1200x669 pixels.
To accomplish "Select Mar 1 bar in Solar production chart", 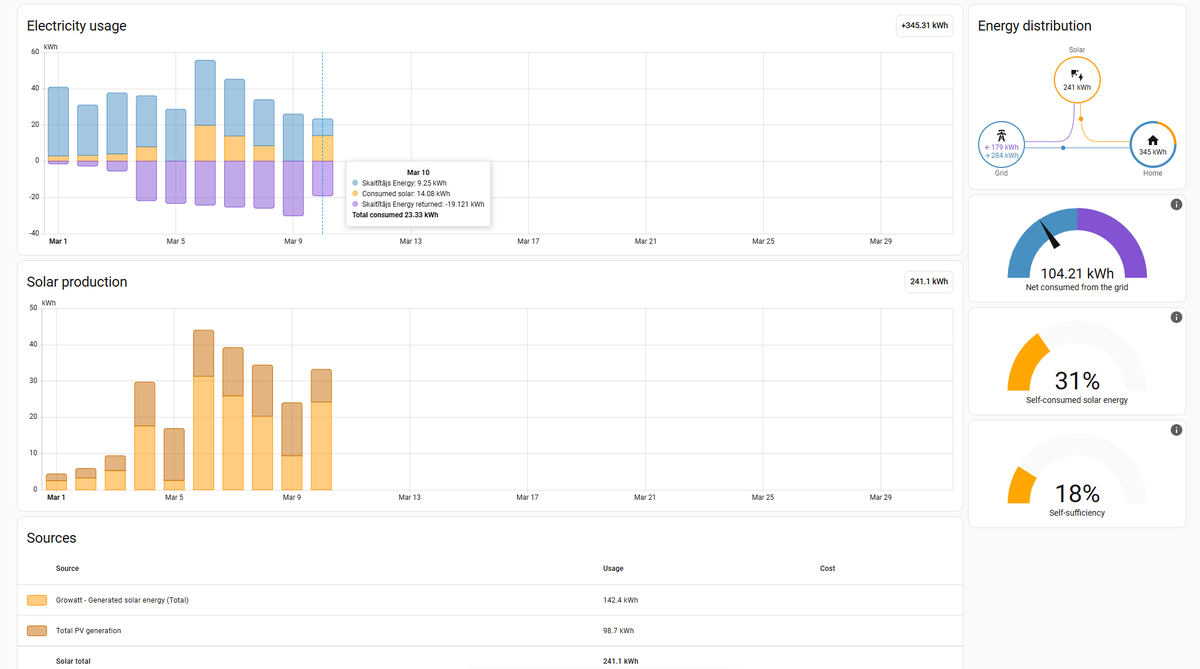I will (57, 482).
